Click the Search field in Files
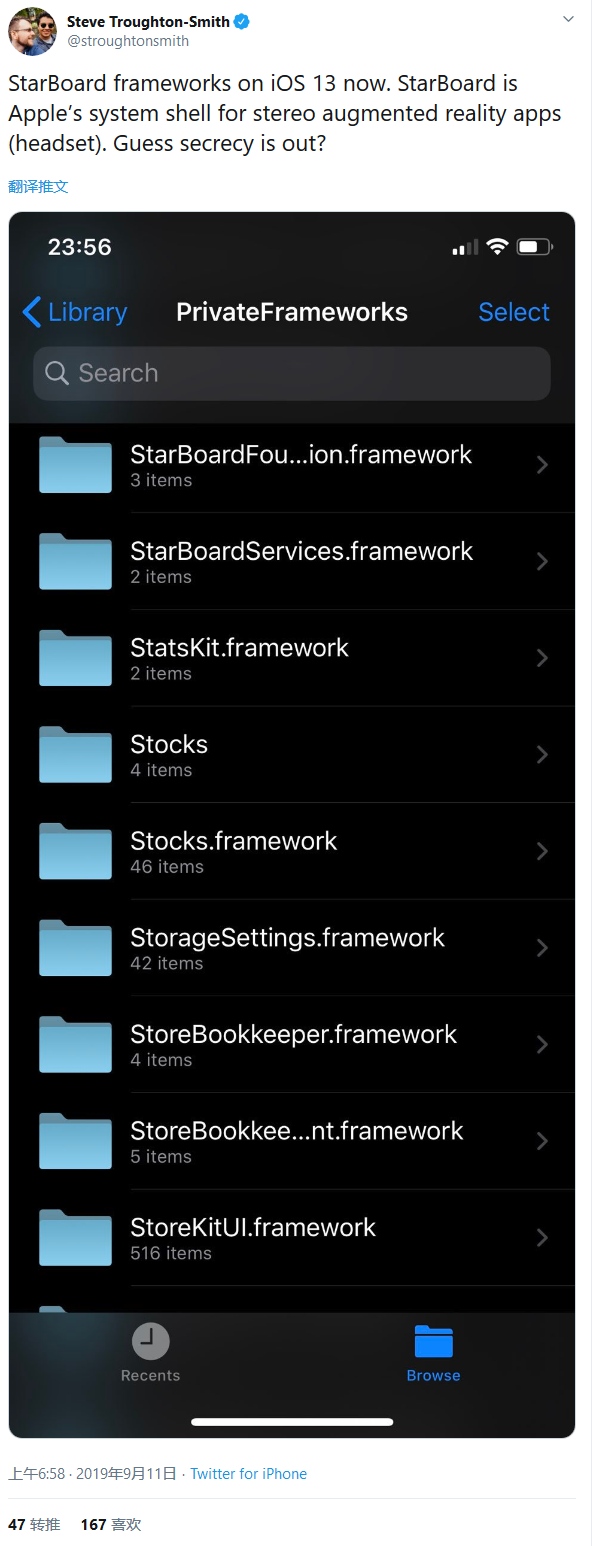The image size is (594, 1546). (x=292, y=373)
